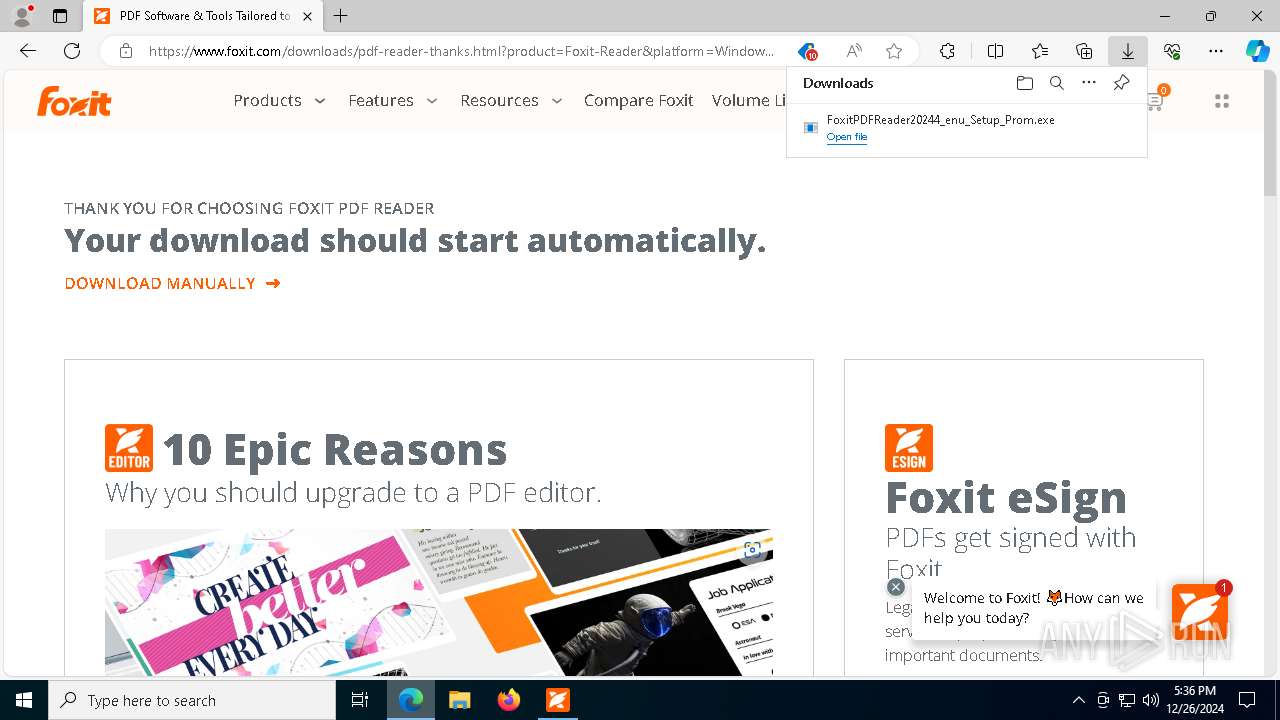Viewport: 1280px width, 720px height.
Task: Toggle split screen view
Action: pos(995,51)
